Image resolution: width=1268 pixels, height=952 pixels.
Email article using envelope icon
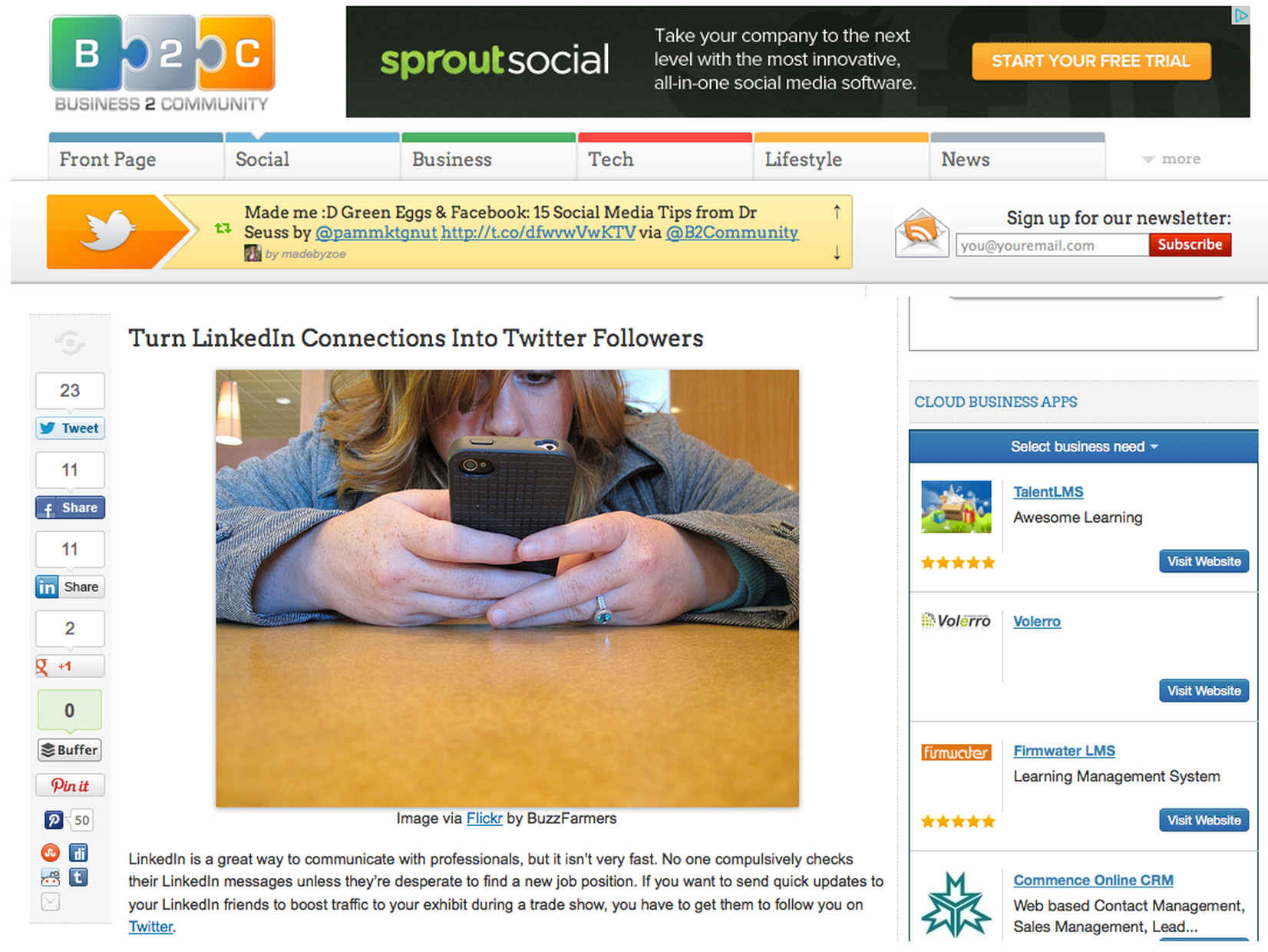coord(50,901)
